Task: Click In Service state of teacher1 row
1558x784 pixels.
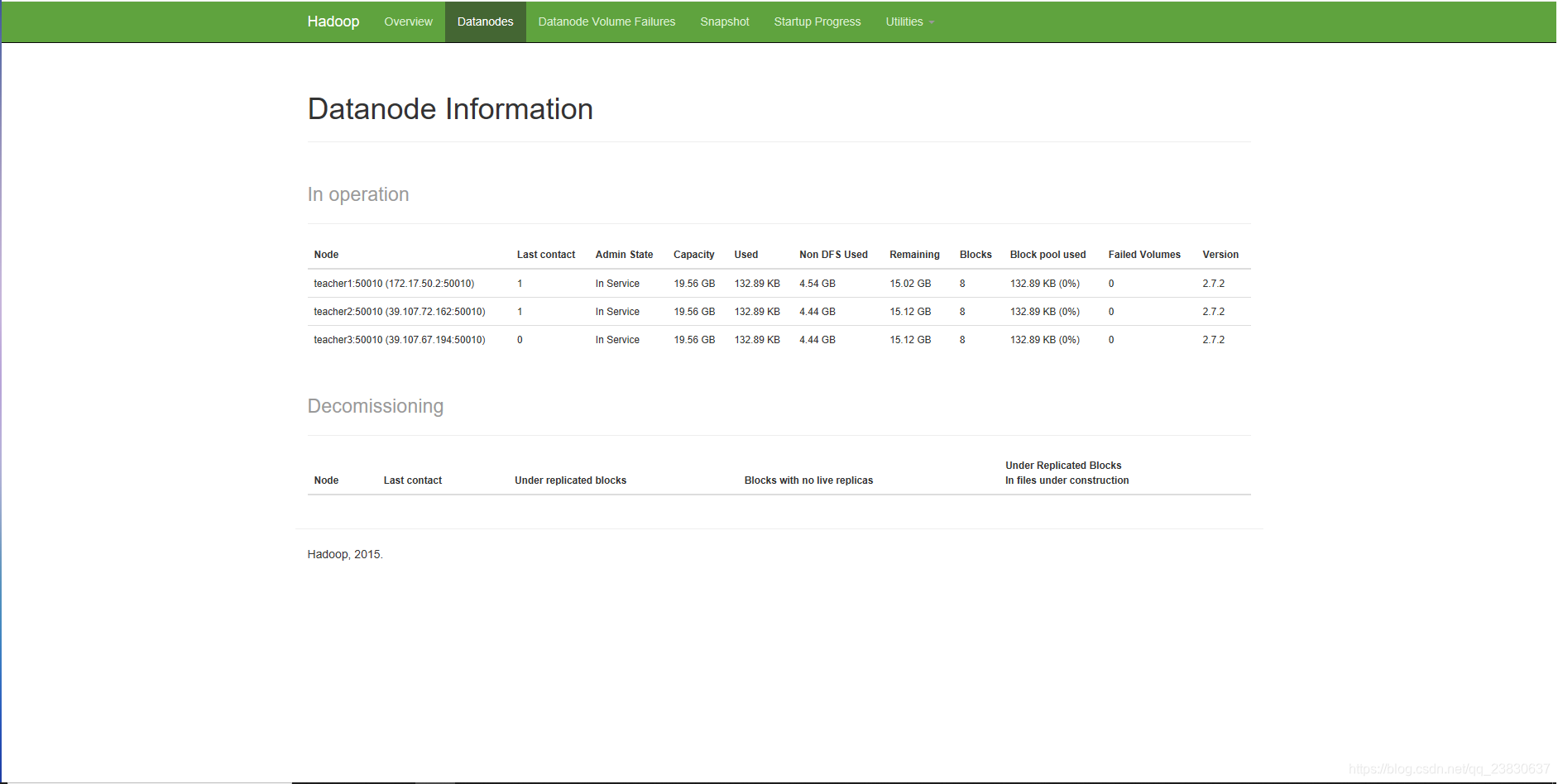Action: 617,284
